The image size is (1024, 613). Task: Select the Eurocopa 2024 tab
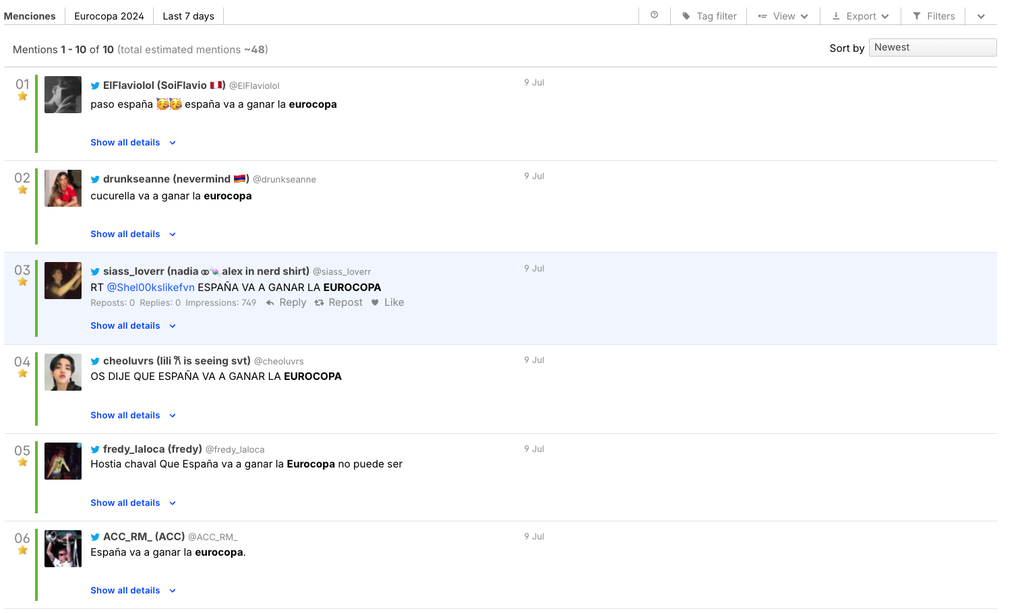click(x=109, y=16)
